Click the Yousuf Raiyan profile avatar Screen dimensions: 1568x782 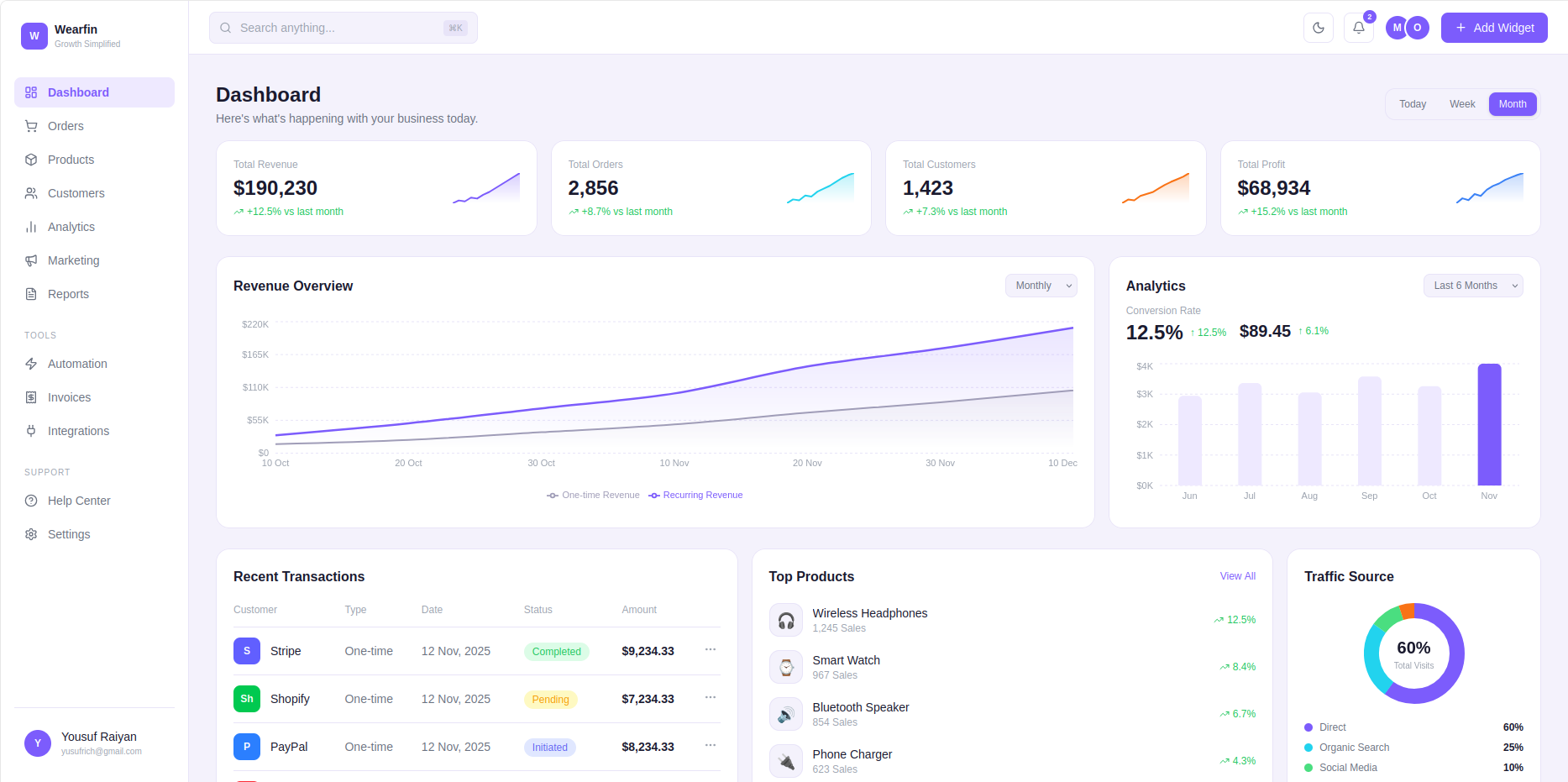click(38, 743)
